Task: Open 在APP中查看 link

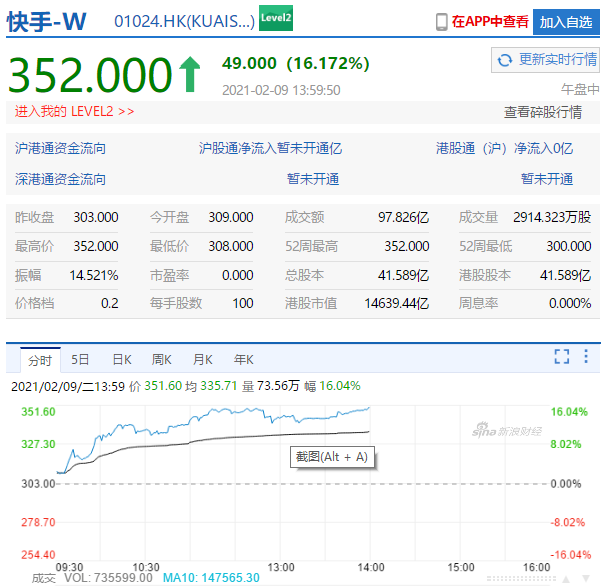Action: tap(490, 22)
